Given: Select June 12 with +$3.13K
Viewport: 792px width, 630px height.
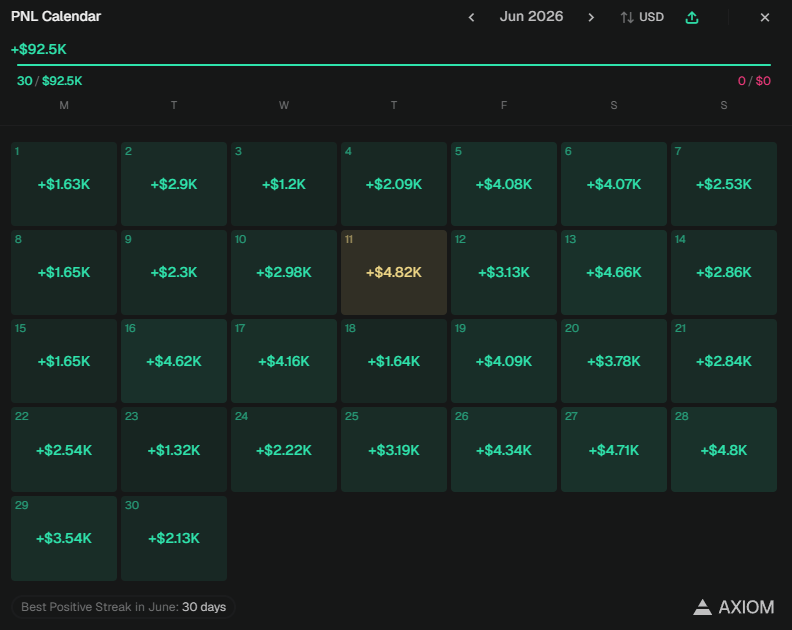Looking at the screenshot, I should tap(504, 272).
